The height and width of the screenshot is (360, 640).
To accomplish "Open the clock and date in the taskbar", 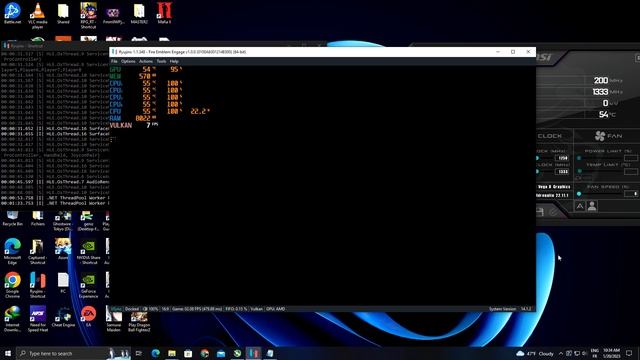I will 611,353.
